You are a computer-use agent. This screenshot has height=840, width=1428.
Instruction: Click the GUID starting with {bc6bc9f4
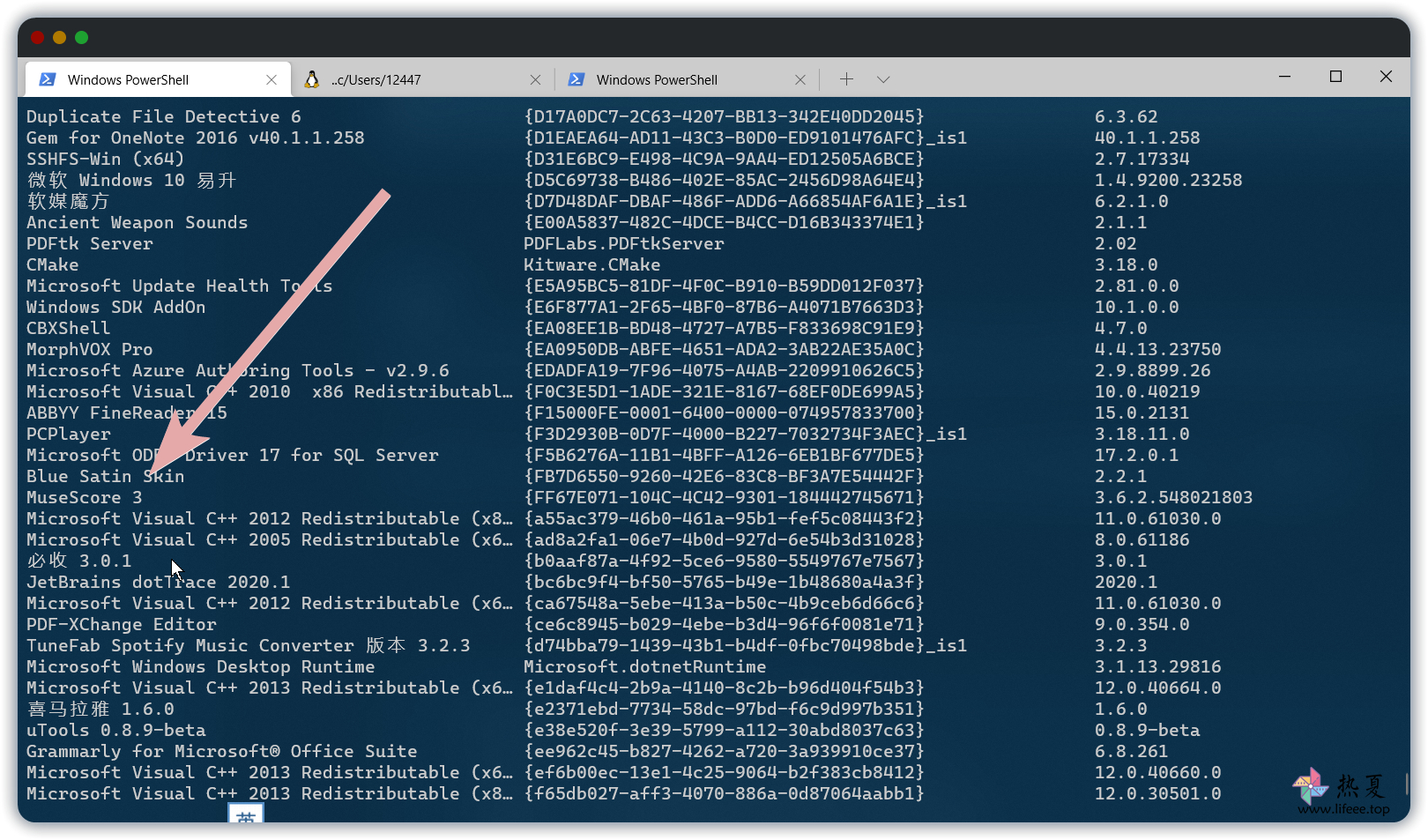click(725, 582)
